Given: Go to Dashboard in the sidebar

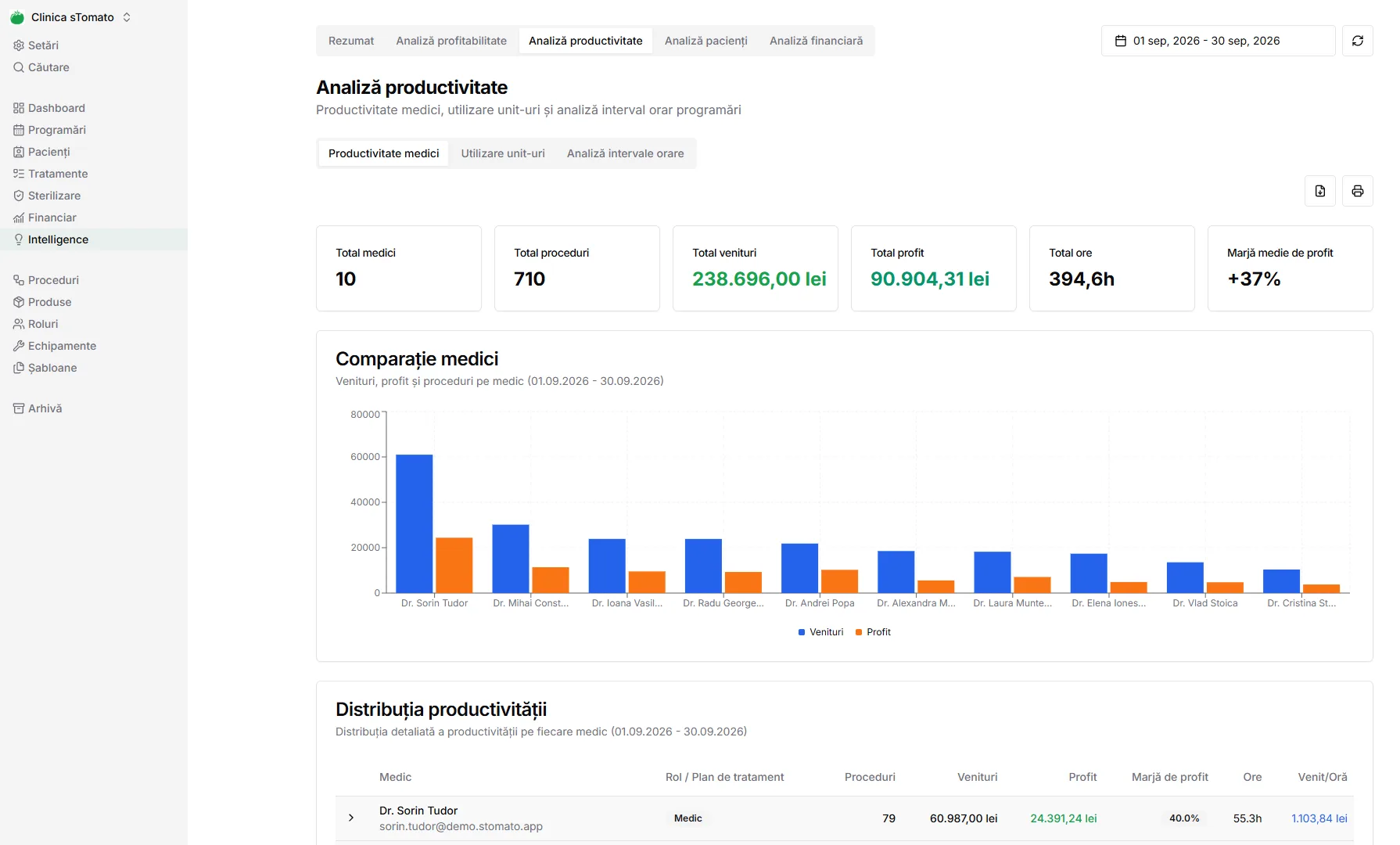Looking at the screenshot, I should pos(49,108).
